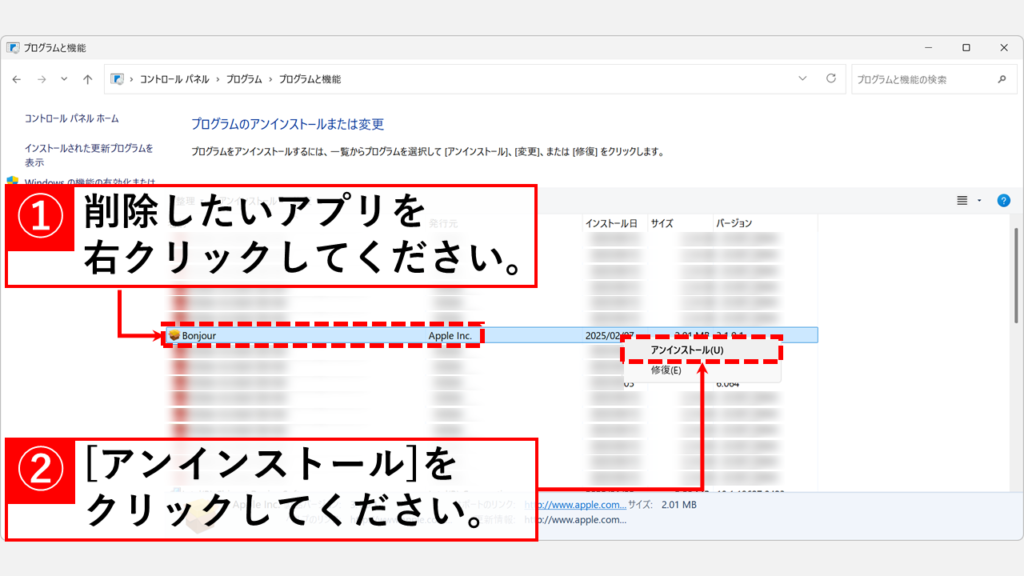Screen dimensions: 1024x576
Task: Click the Back arrow in navigation bar
Action: (17, 79)
